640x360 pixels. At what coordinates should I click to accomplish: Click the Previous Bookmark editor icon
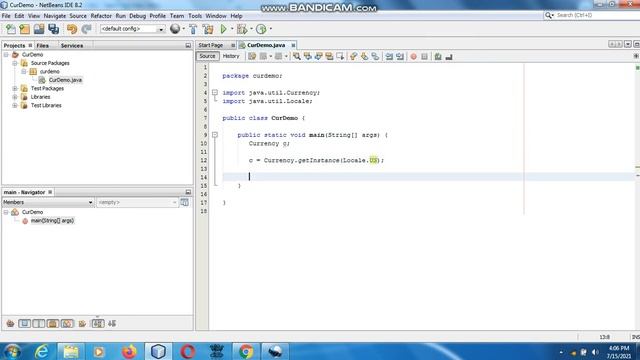point(353,56)
